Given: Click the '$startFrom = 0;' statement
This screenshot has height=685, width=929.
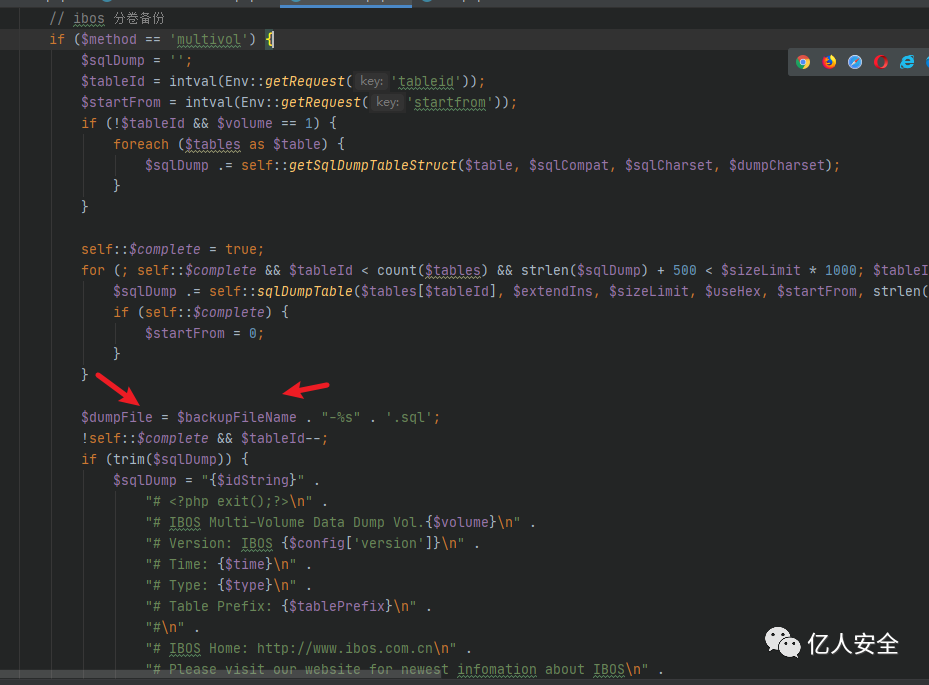Looking at the screenshot, I should coord(204,334).
